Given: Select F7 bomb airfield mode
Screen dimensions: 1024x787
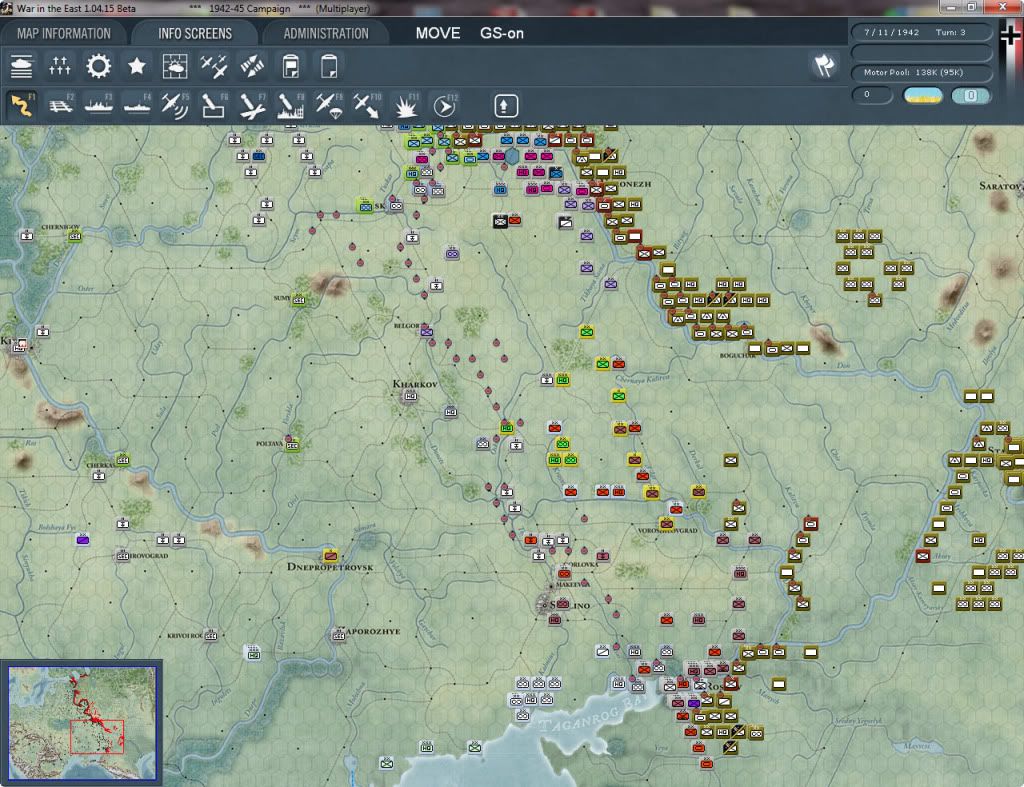Looking at the screenshot, I should pyautogui.click(x=253, y=105).
